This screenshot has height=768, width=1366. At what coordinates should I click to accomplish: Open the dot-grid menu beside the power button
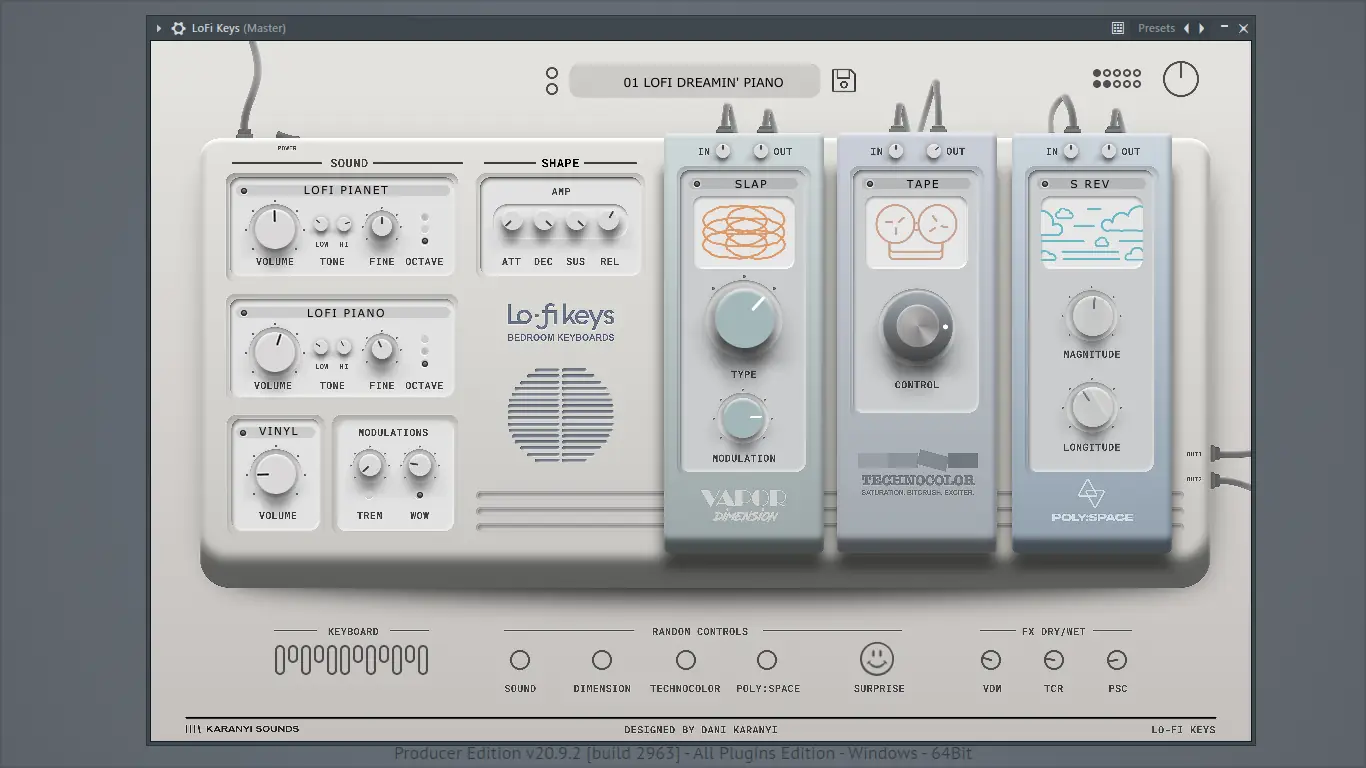1117,78
